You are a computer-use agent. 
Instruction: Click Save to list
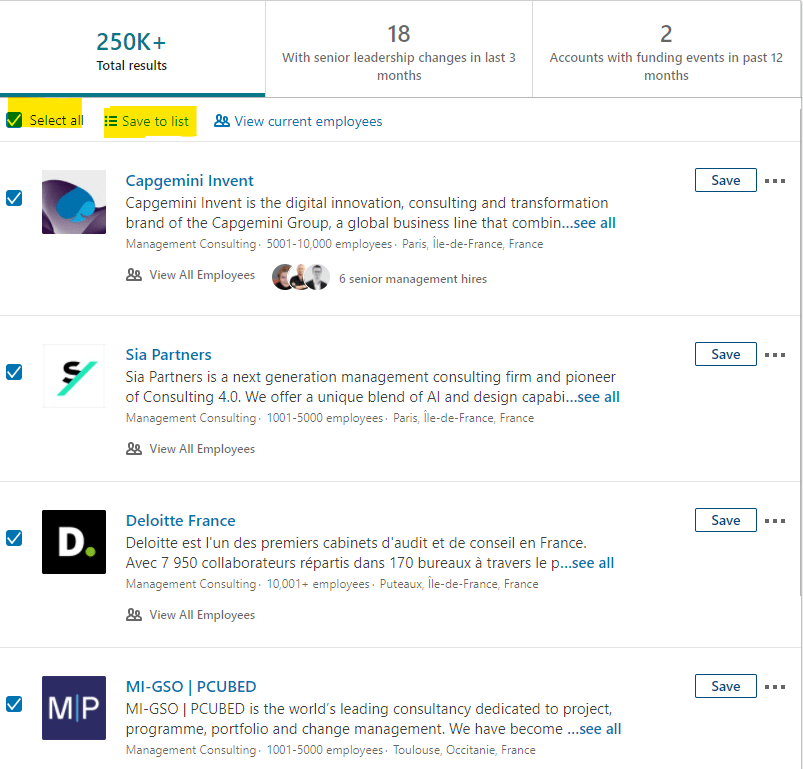[147, 121]
